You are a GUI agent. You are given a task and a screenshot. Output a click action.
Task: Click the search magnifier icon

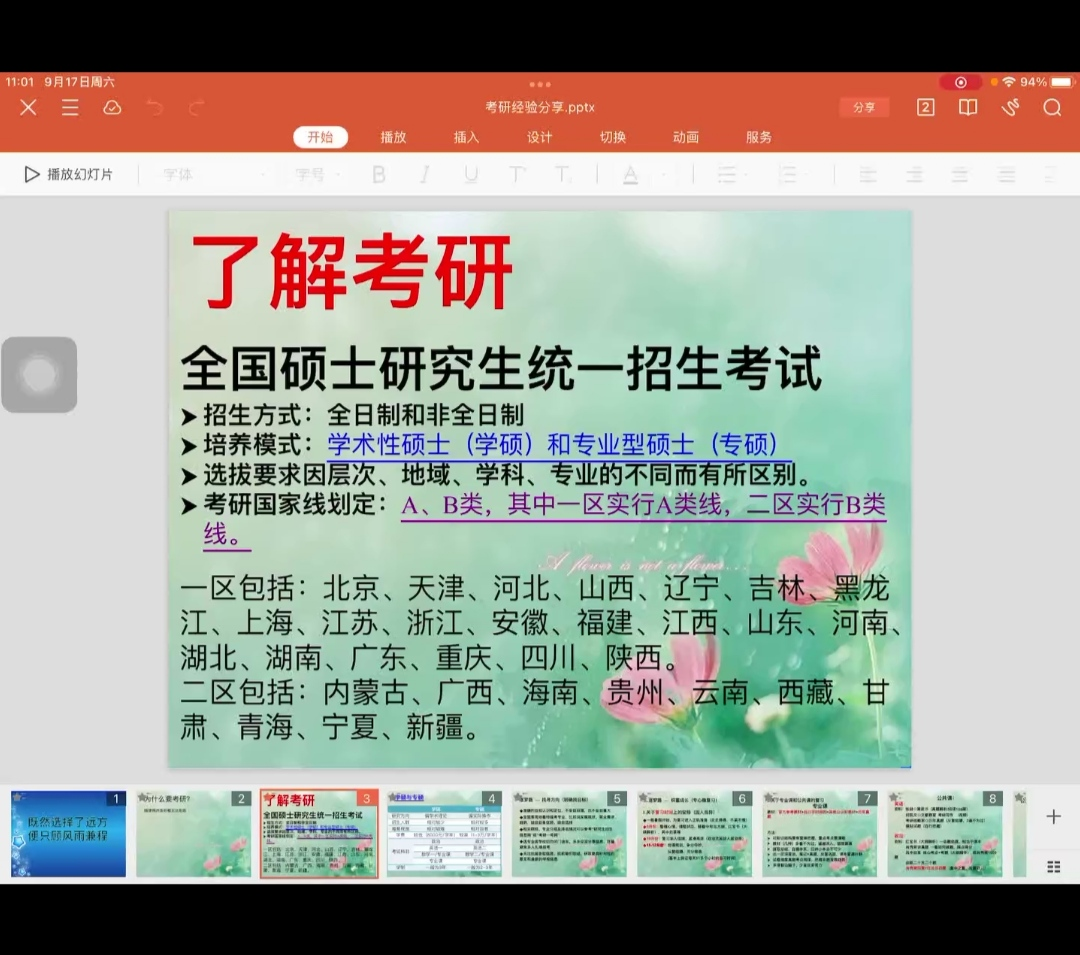(x=1052, y=108)
